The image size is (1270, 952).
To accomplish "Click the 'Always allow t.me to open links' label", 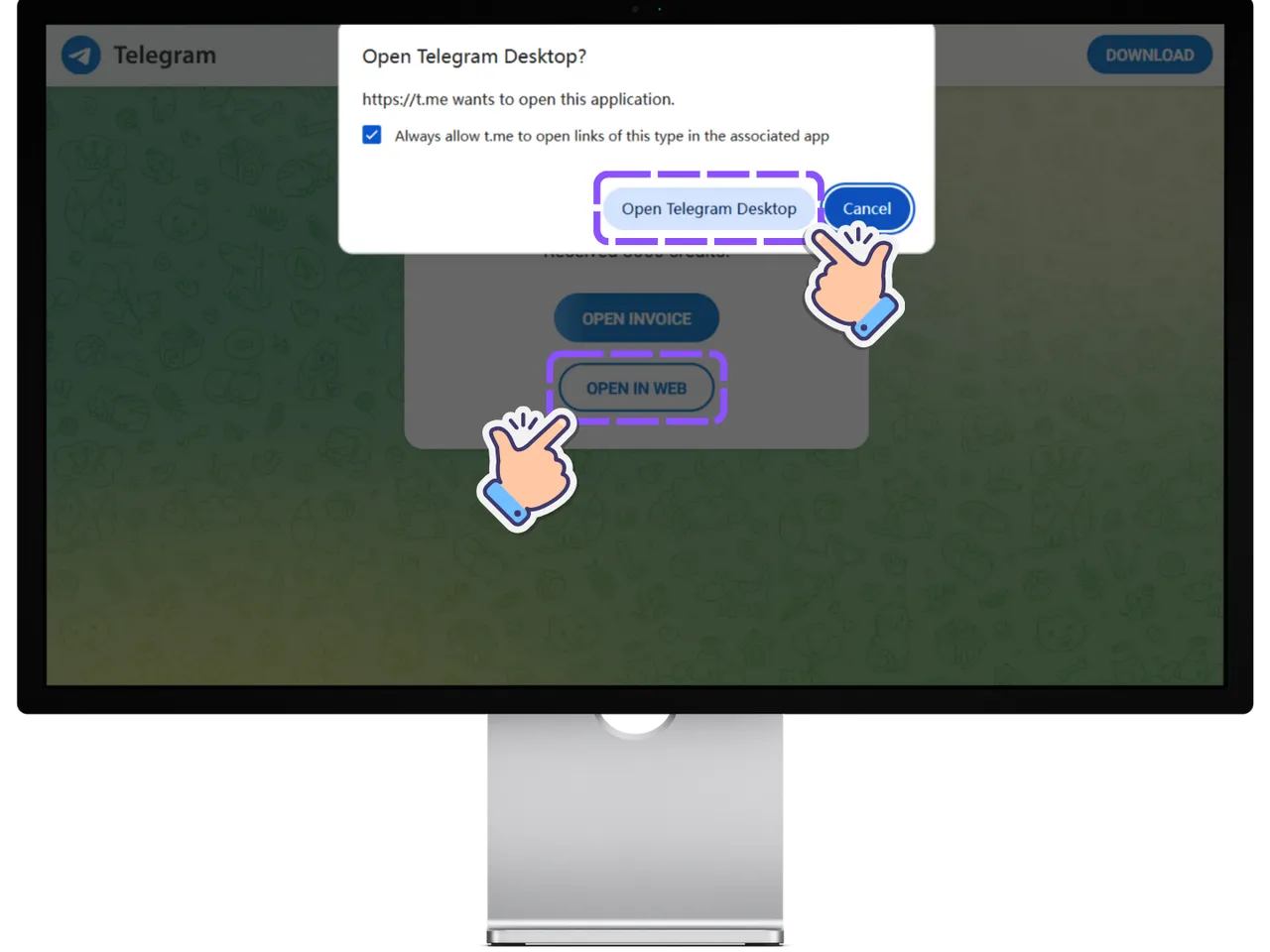I will click(x=611, y=136).
